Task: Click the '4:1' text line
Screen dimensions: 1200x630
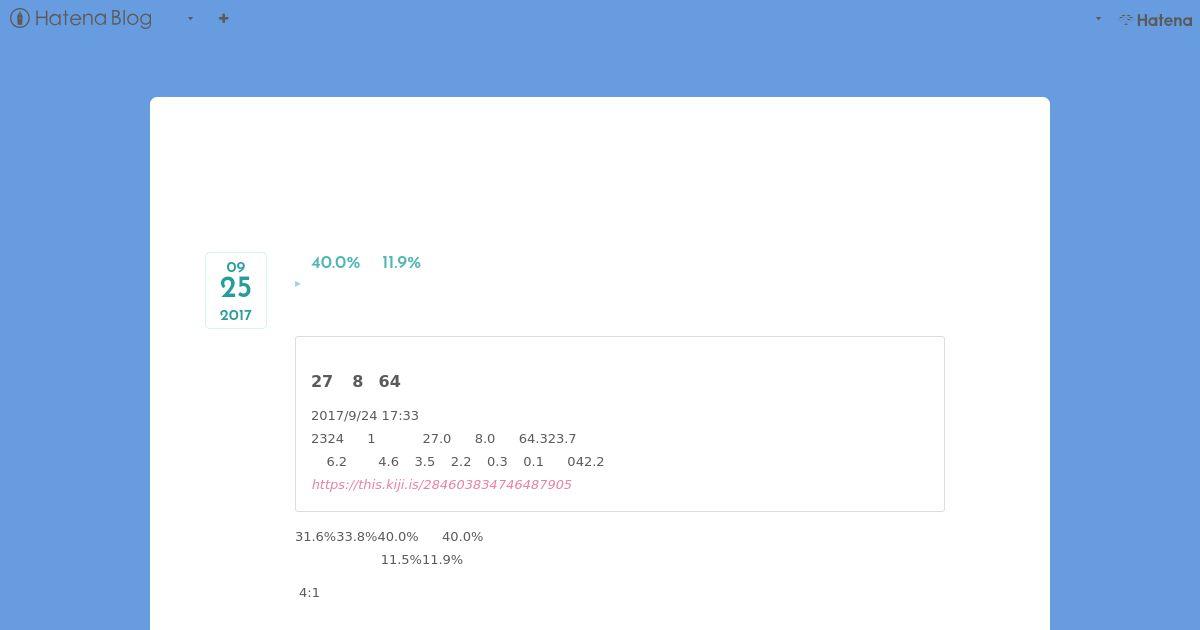Action: click(x=309, y=592)
